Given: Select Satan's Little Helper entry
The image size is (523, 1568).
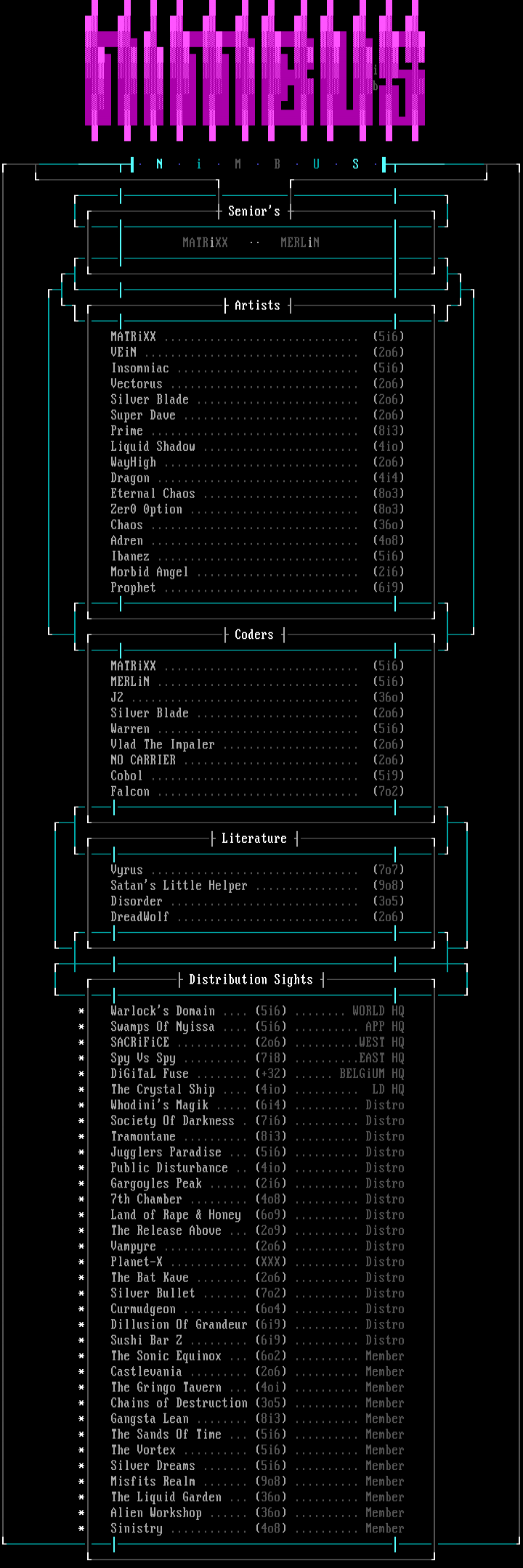Looking at the screenshot, I should [x=179, y=886].
